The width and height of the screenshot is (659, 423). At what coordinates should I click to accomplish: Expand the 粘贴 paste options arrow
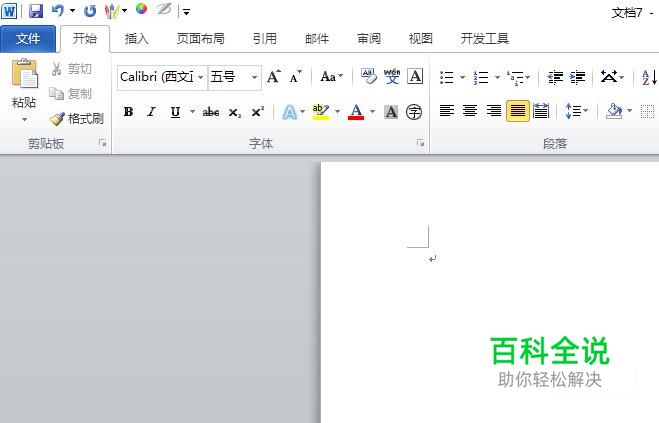click(24, 120)
